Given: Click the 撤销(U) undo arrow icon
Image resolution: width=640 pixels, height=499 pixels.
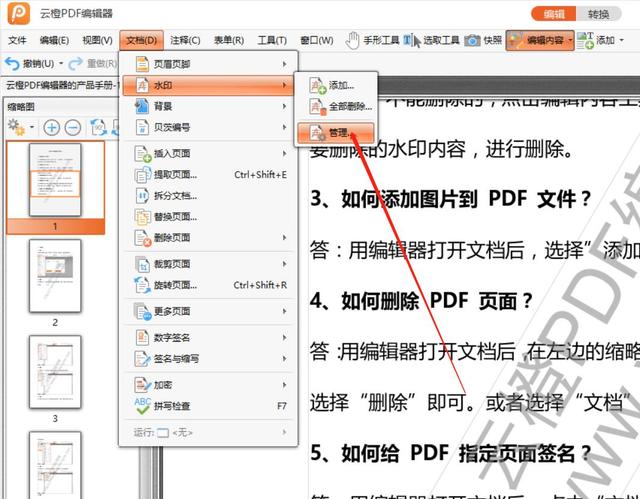Looking at the screenshot, I should pyautogui.click(x=12, y=64).
